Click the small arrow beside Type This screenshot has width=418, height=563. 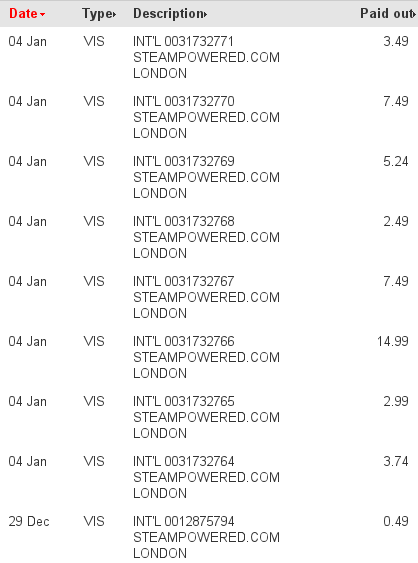coord(114,14)
